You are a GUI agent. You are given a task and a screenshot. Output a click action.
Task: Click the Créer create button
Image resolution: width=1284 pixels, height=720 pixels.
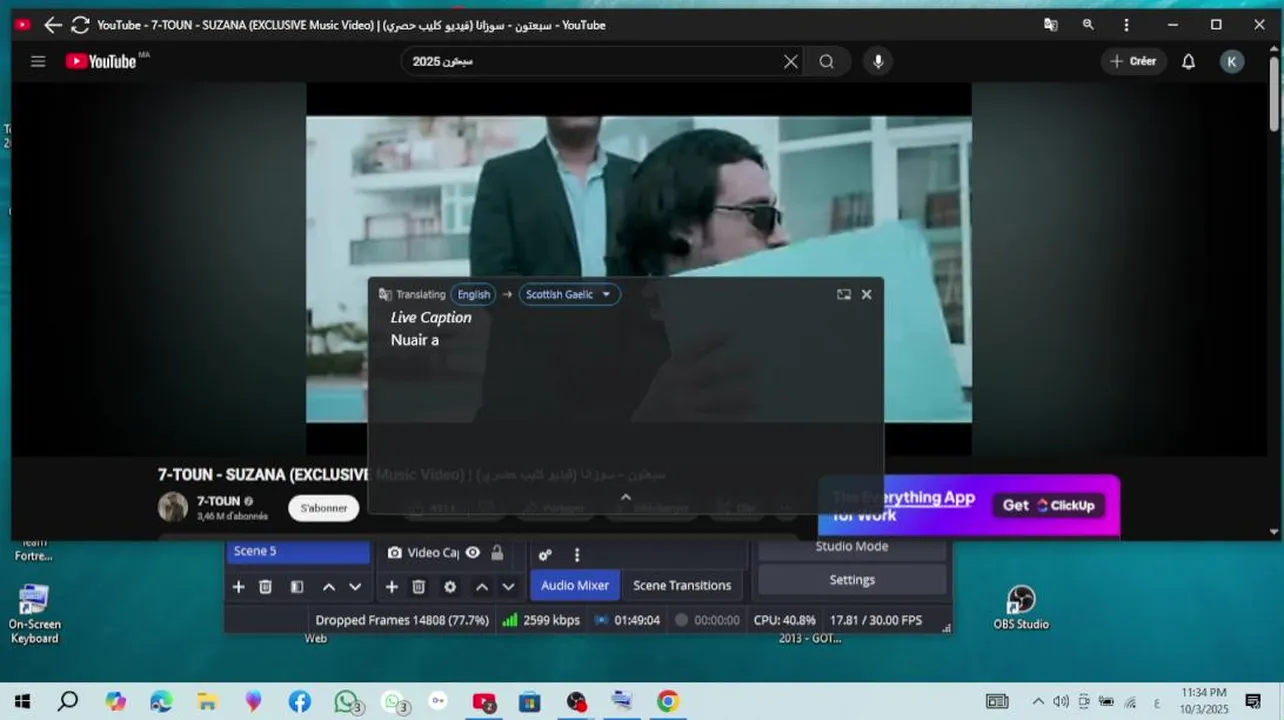pyautogui.click(x=1133, y=61)
